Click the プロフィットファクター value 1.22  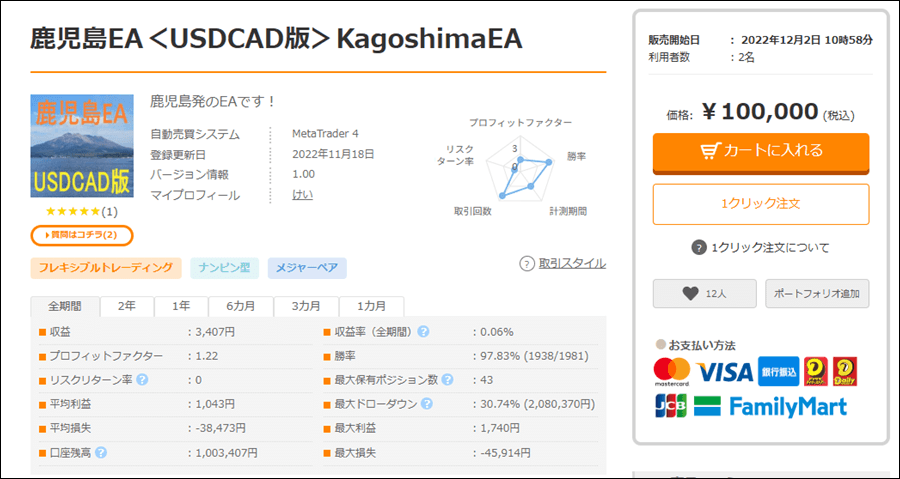pos(207,356)
